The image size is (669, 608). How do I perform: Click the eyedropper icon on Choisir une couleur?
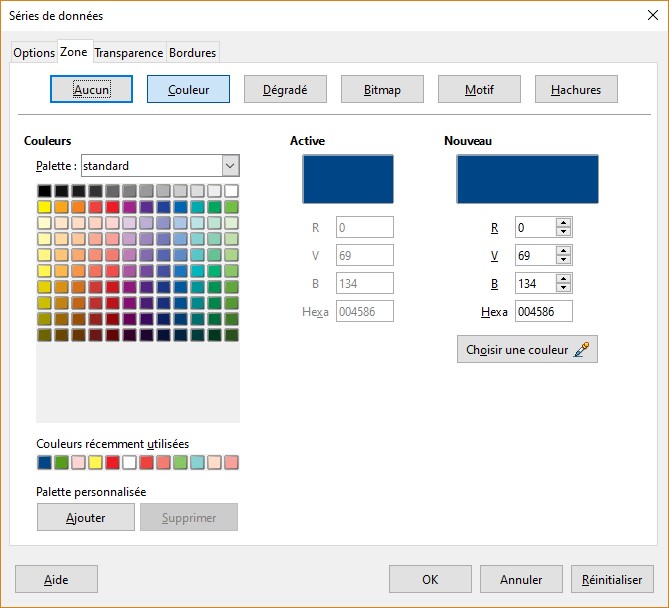coord(582,350)
